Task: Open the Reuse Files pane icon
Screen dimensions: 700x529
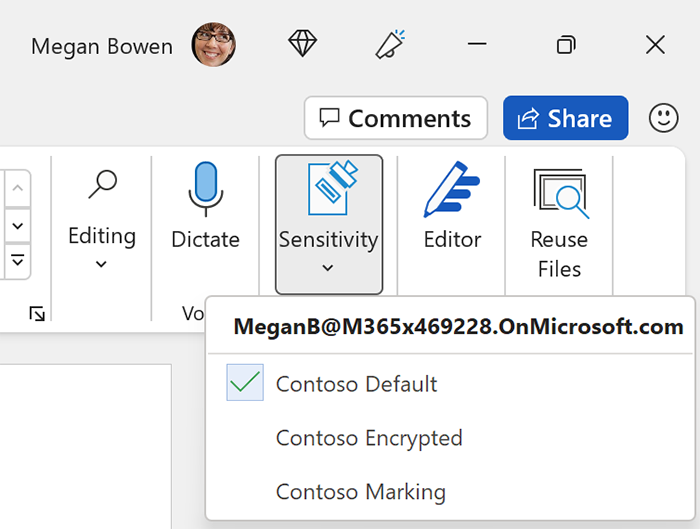Action: click(559, 192)
